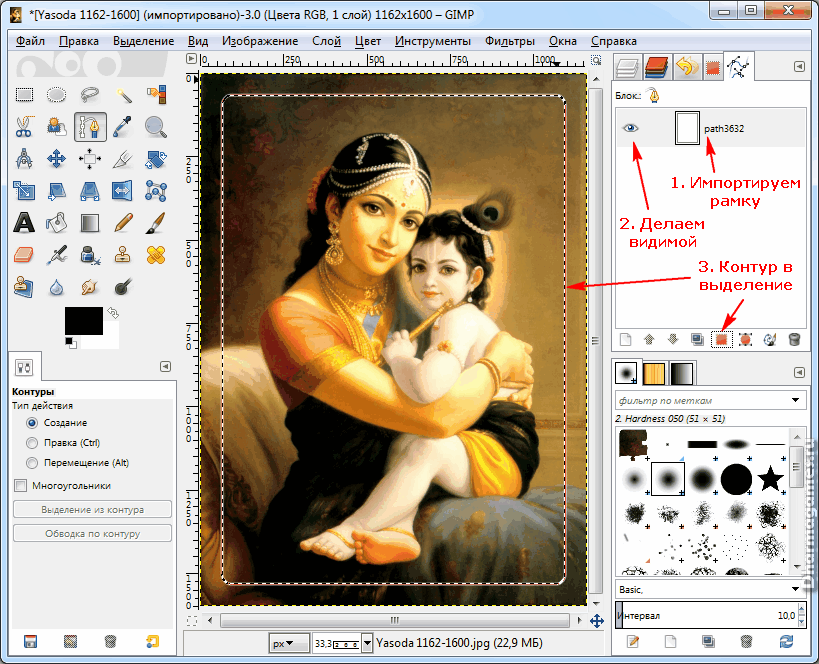
Task: Select the Measure compass tool
Action: point(24,159)
